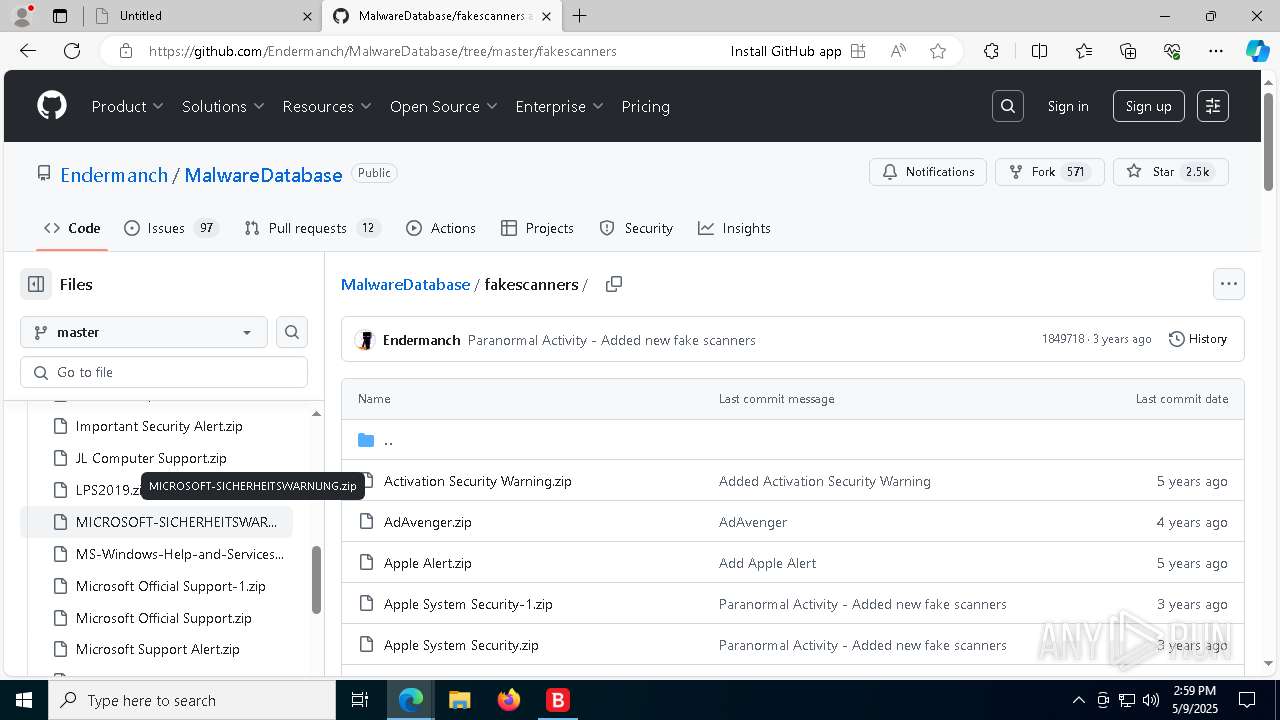Click the Notifications button
1280x720 pixels.
(x=928, y=172)
